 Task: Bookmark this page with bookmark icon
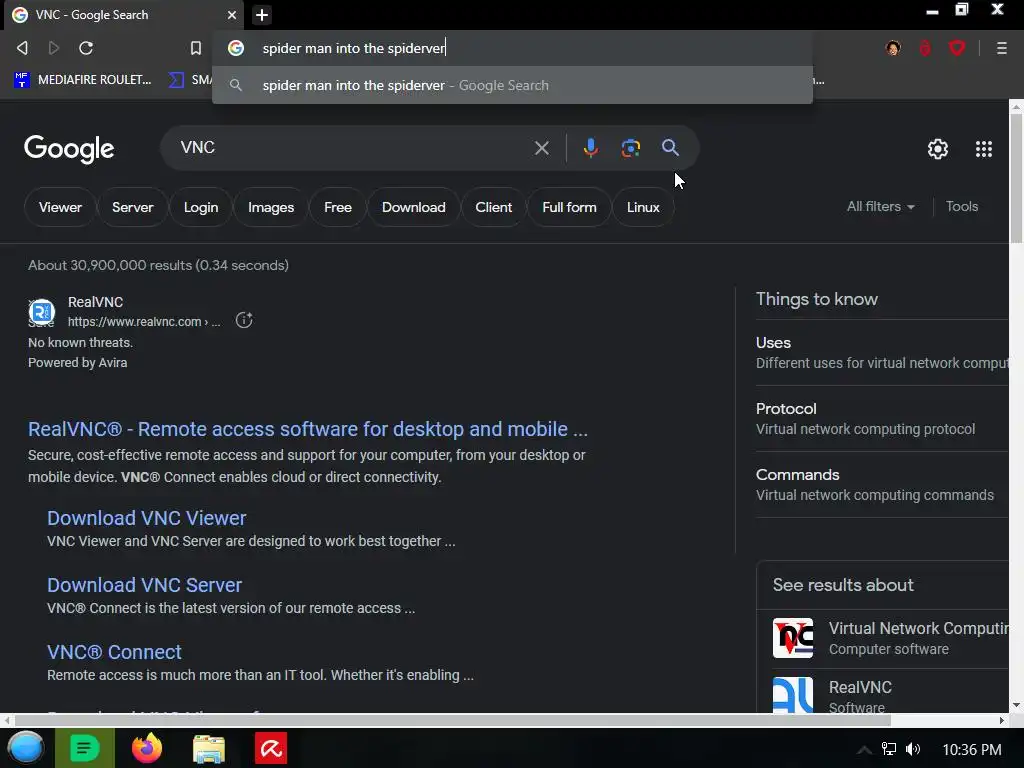[195, 48]
